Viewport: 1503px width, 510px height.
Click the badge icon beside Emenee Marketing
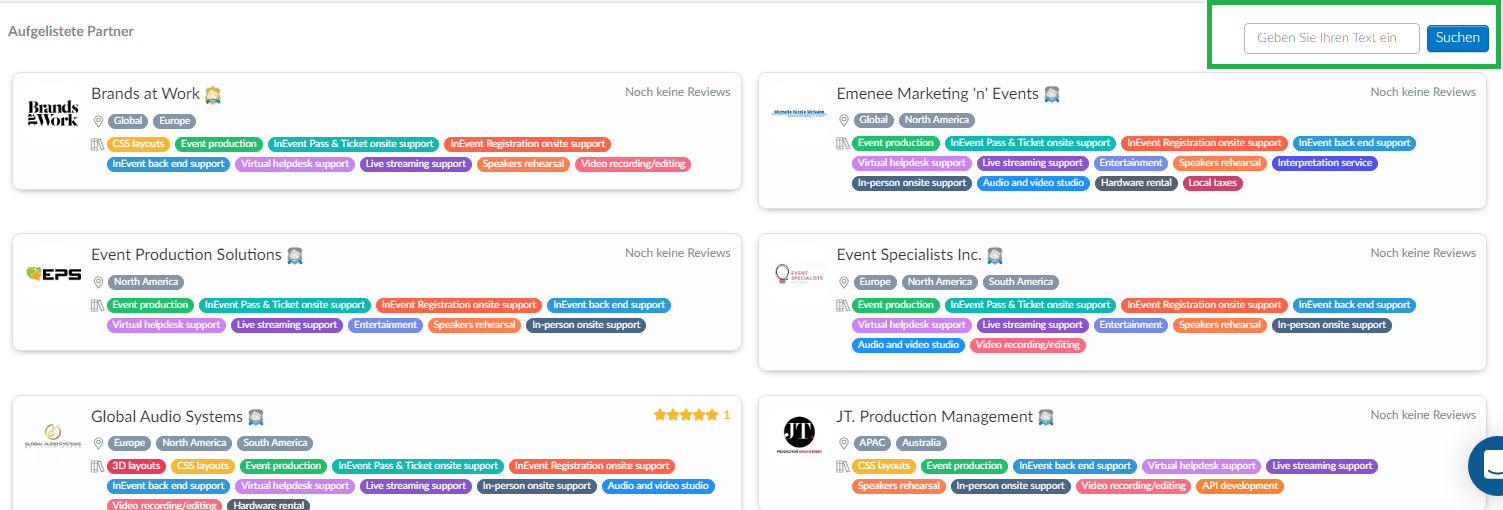[1052, 94]
